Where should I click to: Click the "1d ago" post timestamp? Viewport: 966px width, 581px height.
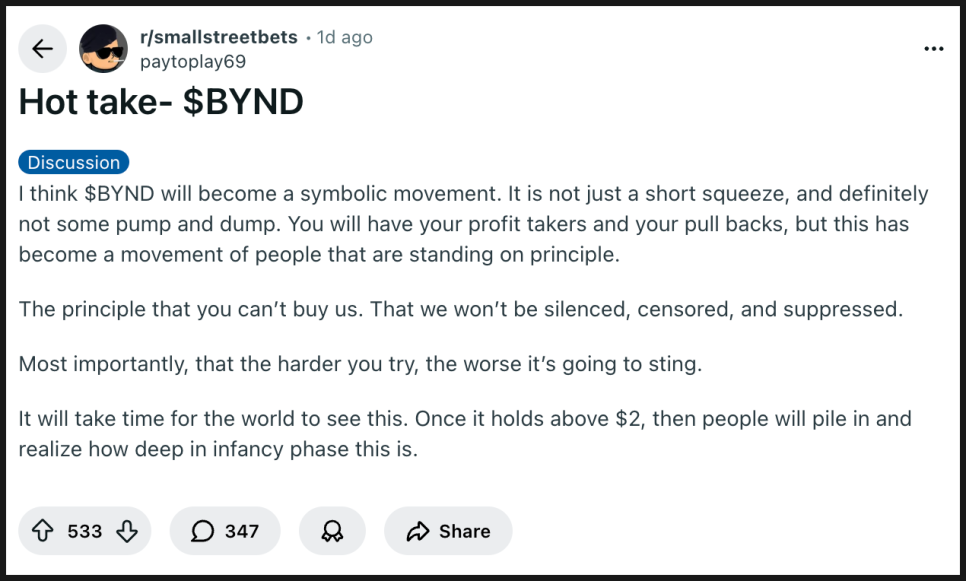click(x=345, y=37)
